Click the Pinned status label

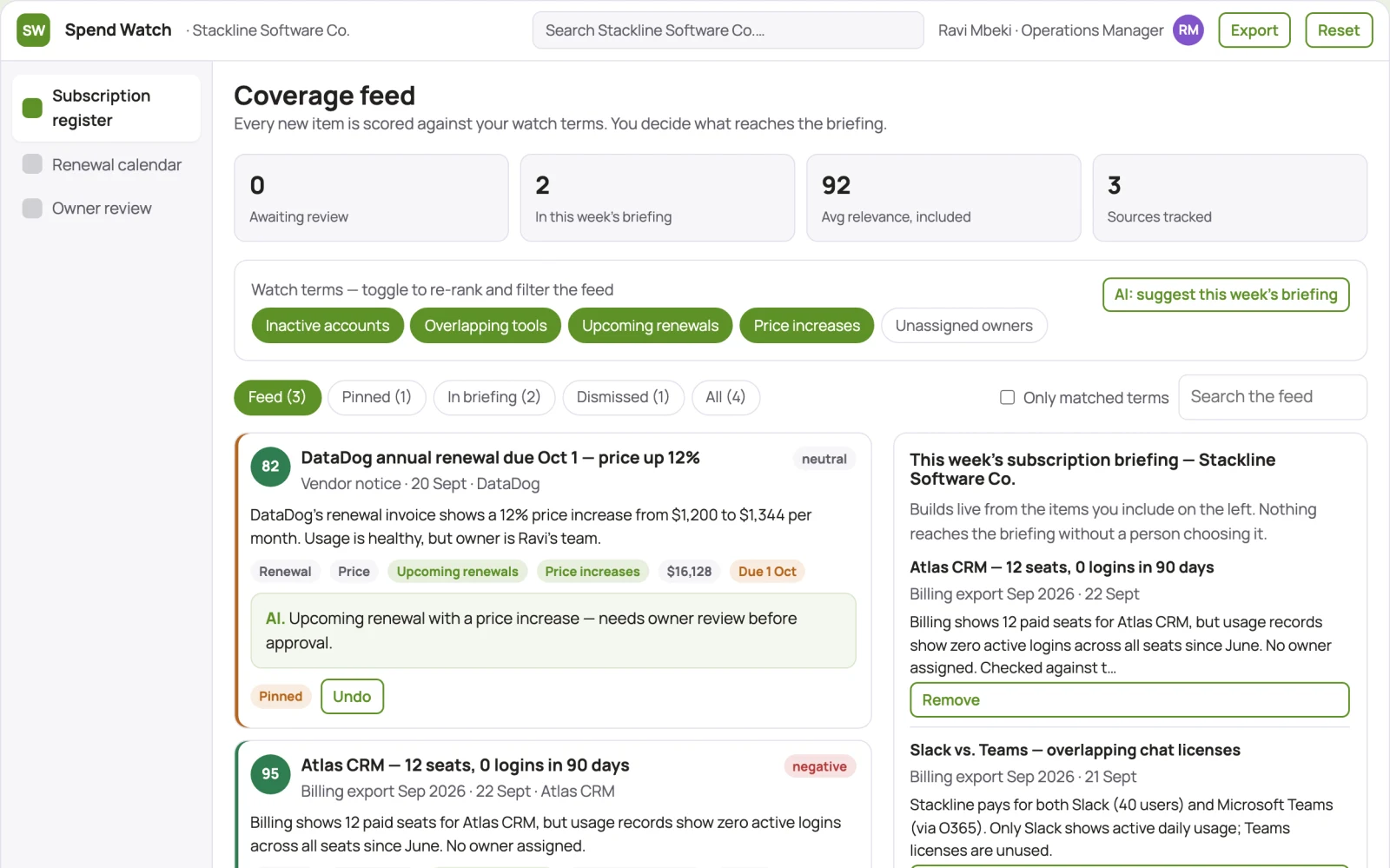(281, 697)
